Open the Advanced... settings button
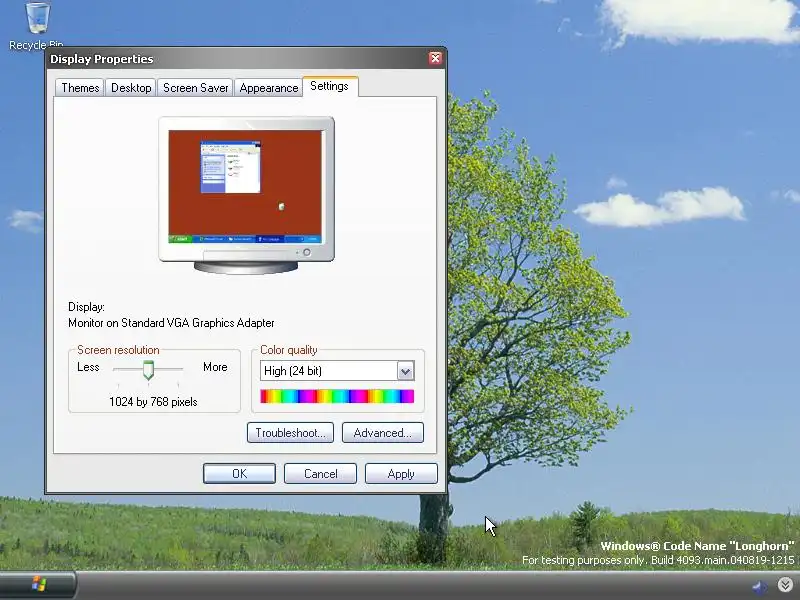The image size is (800, 600). (x=383, y=433)
